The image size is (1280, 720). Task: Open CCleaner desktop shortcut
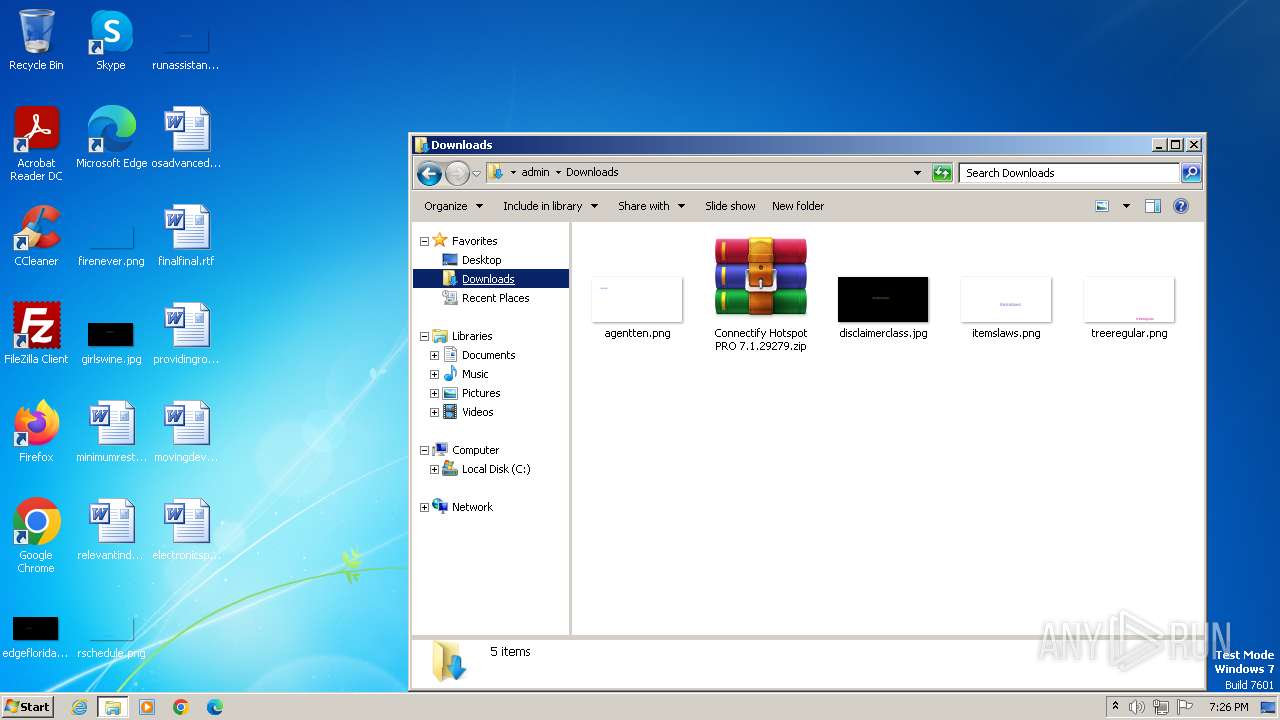click(x=36, y=235)
